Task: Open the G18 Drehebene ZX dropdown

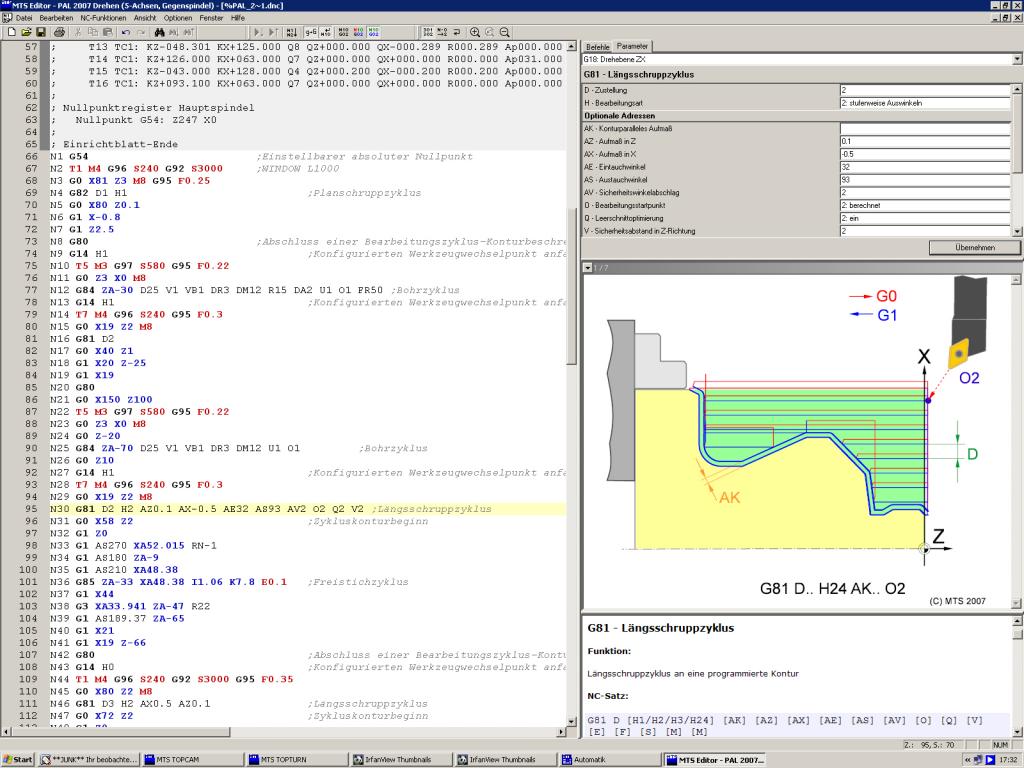Action: [x=1017, y=59]
